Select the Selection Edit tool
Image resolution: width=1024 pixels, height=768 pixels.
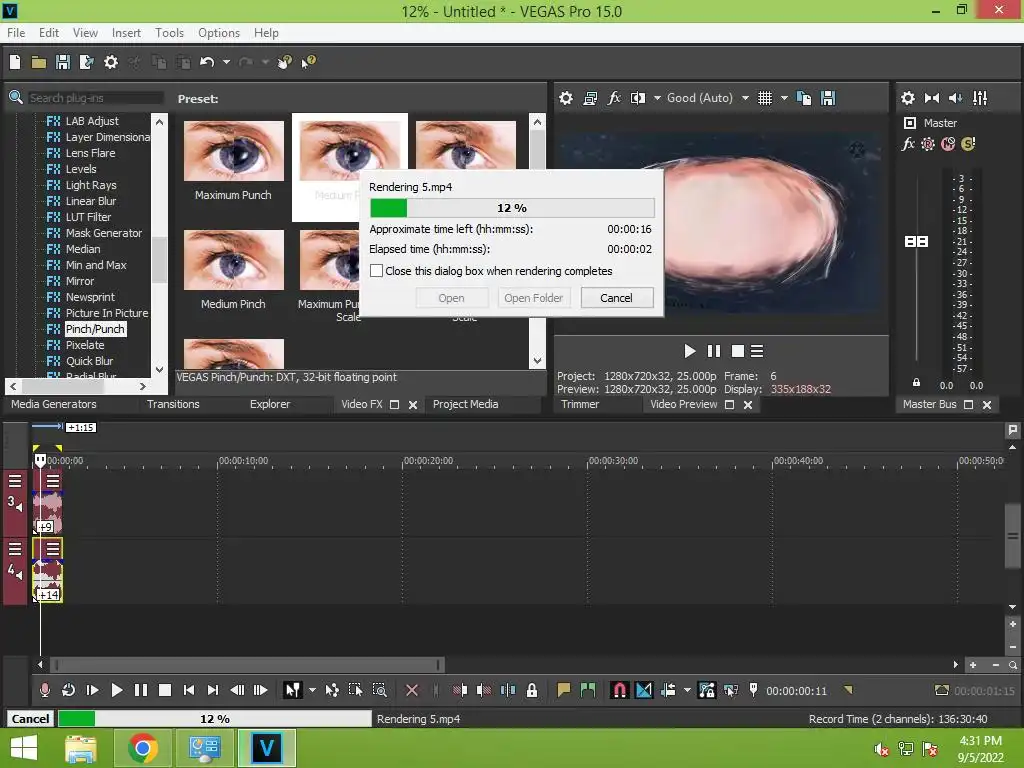(x=355, y=690)
